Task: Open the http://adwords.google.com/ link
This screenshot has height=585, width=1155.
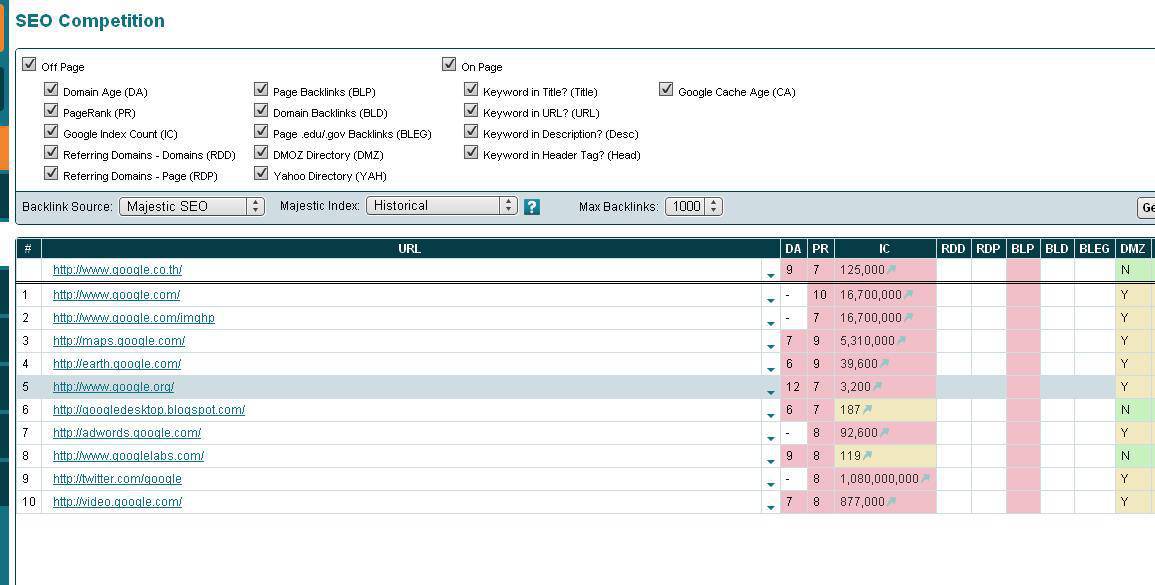Action: (x=127, y=432)
